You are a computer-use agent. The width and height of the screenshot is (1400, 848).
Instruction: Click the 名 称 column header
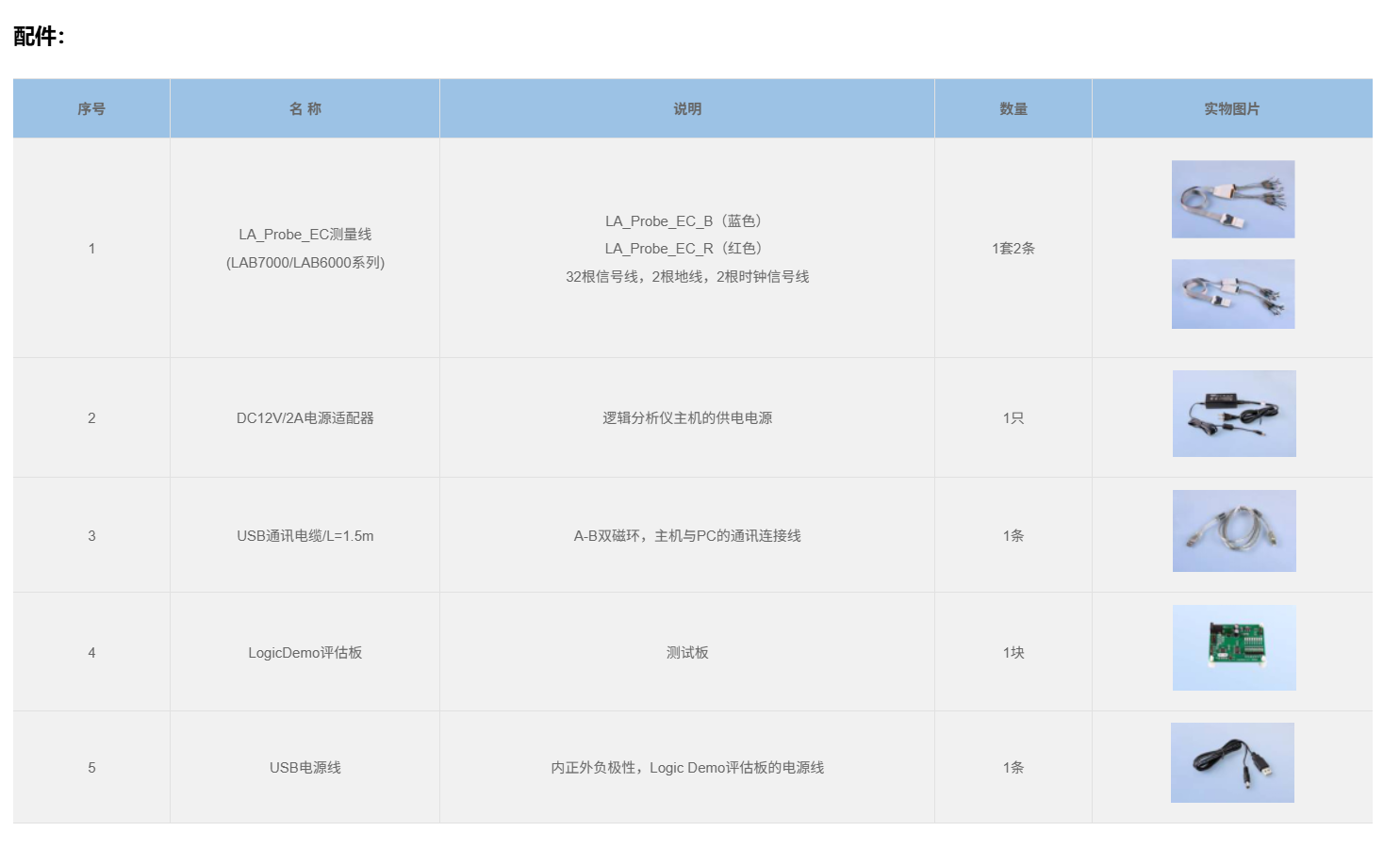pyautogui.click(x=305, y=108)
